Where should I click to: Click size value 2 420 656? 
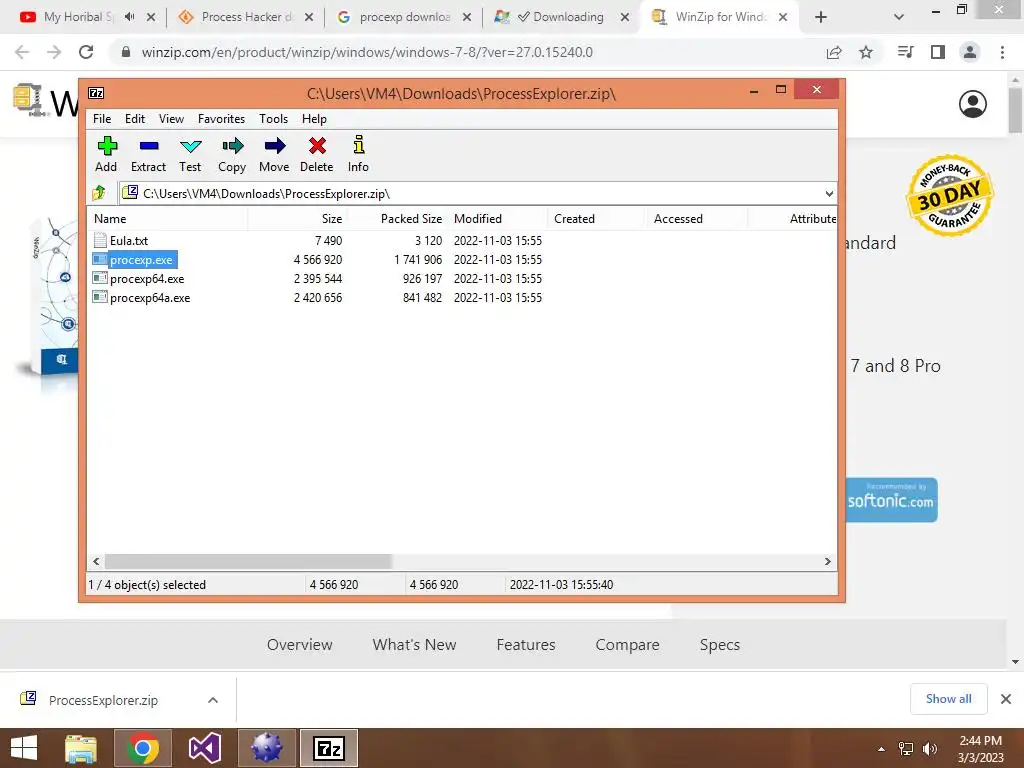[318, 298]
